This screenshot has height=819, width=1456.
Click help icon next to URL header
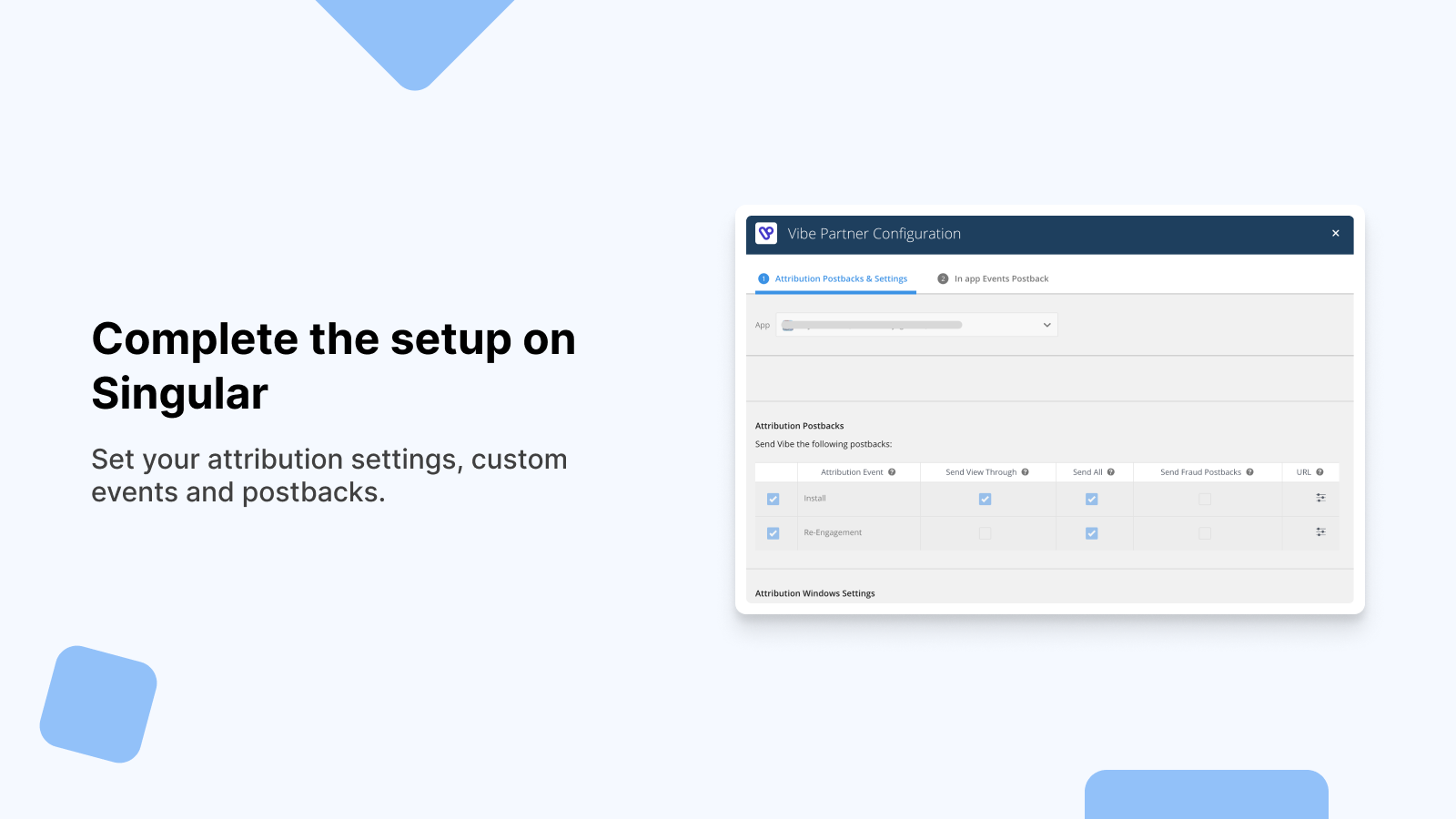click(x=1319, y=472)
